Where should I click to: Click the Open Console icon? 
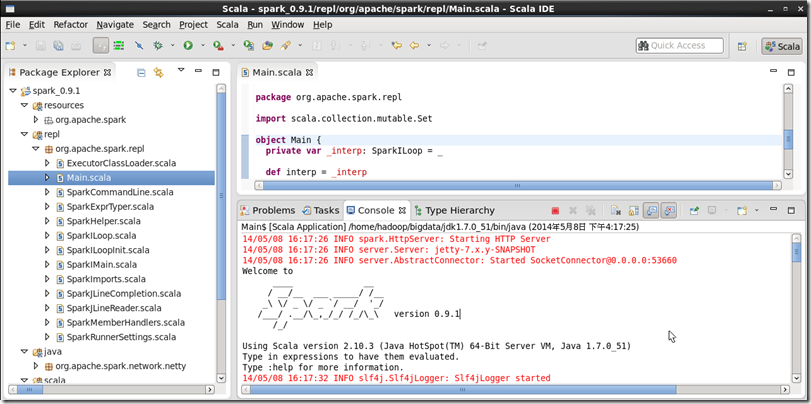pos(742,211)
